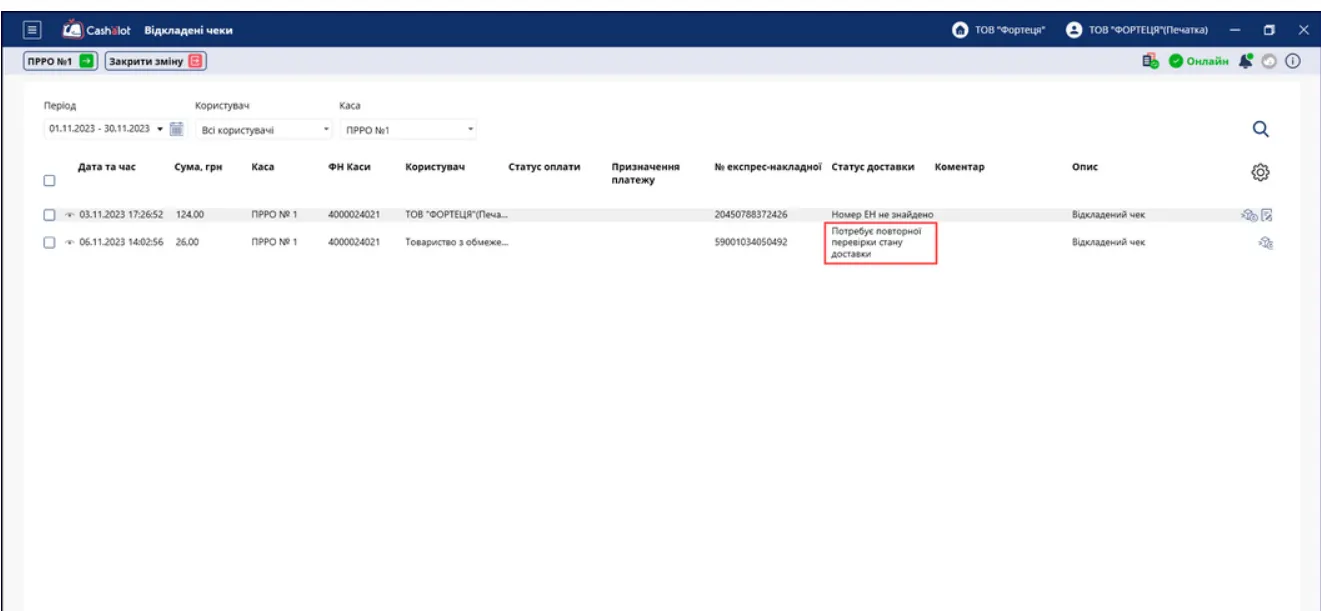Click the cash register status icon
The image size is (1321, 611).
1152,61
